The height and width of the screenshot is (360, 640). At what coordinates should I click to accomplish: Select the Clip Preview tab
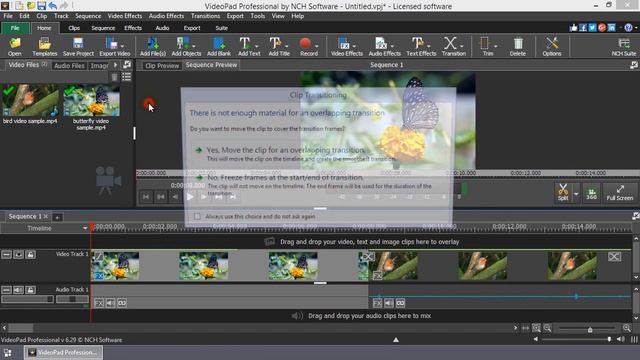tap(162, 65)
